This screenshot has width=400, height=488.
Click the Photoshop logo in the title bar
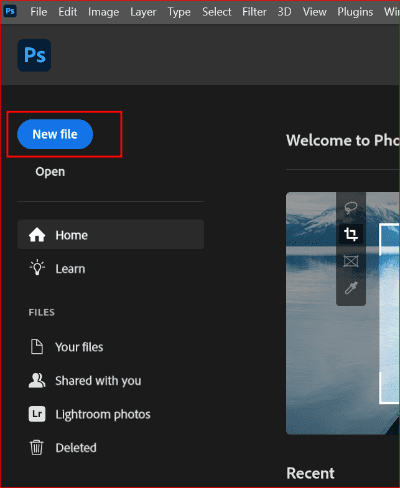[10, 12]
